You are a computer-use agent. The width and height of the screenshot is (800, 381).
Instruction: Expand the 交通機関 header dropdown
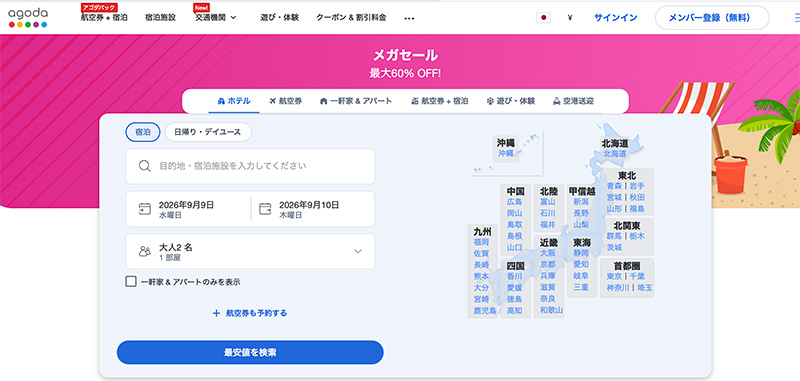216,17
